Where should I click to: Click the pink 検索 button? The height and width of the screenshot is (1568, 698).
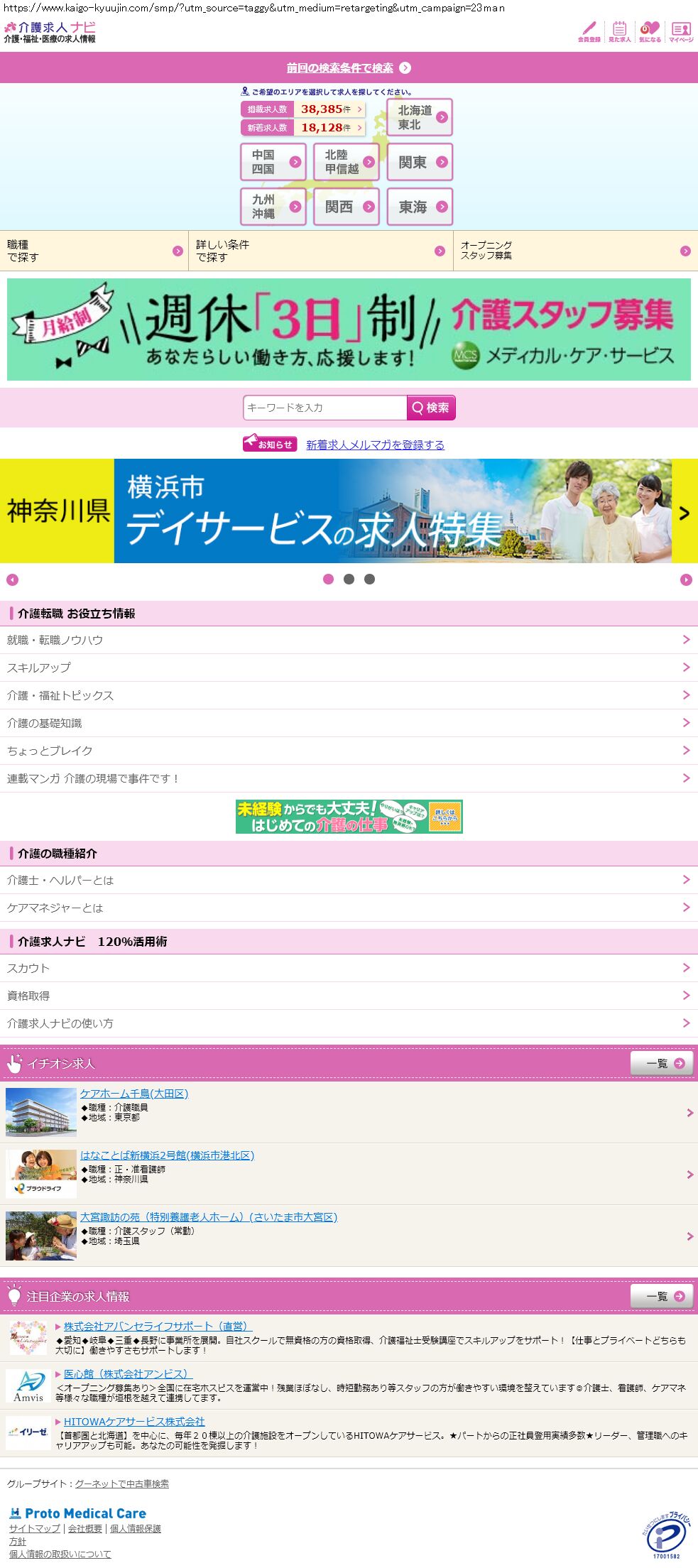[431, 408]
